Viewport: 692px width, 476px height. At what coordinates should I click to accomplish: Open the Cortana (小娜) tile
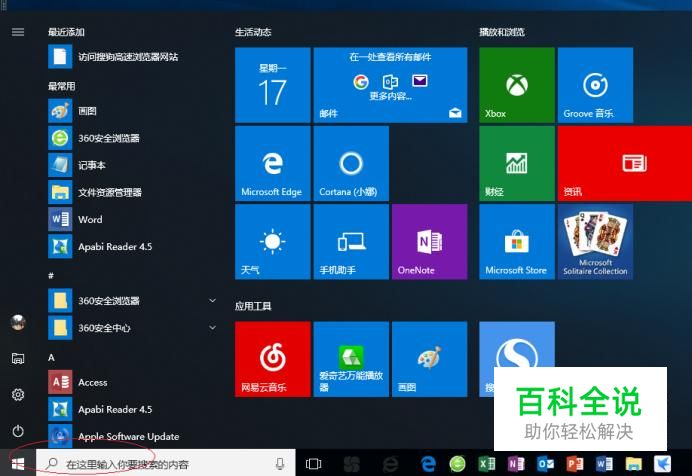[x=351, y=163]
